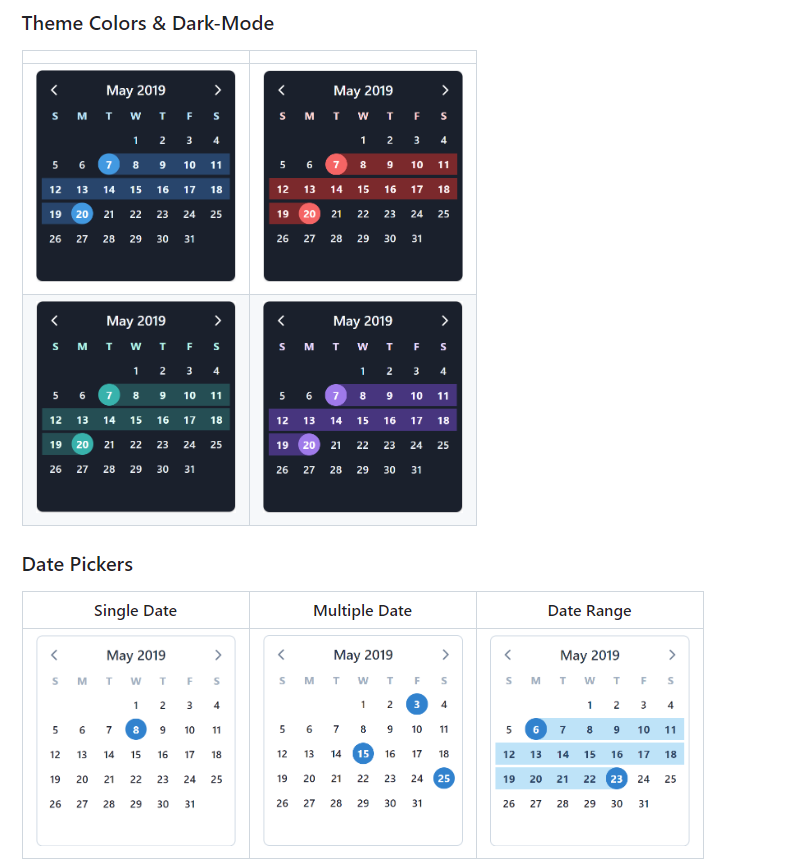The image size is (799, 868).
Task: Open May 2019 title in Single Date picker
Action: click(135, 655)
